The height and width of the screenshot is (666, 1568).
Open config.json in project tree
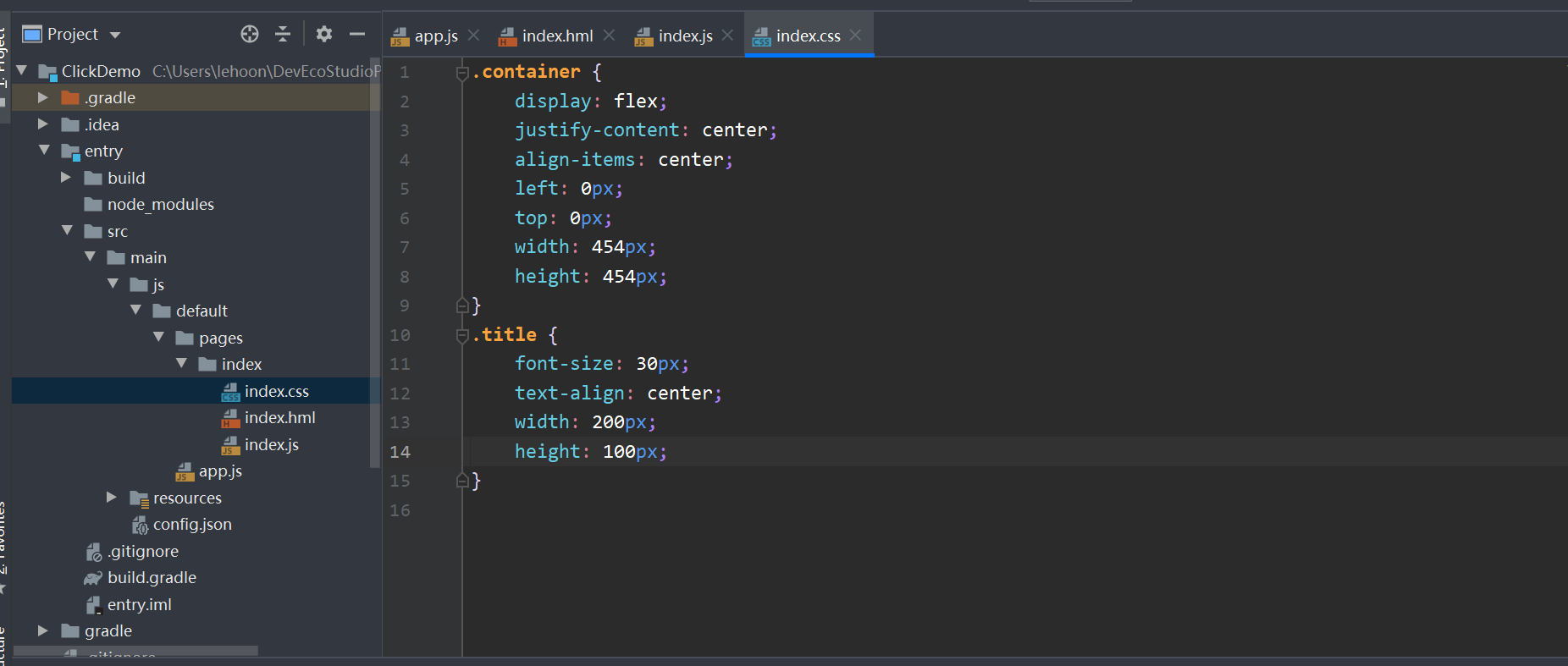point(192,525)
